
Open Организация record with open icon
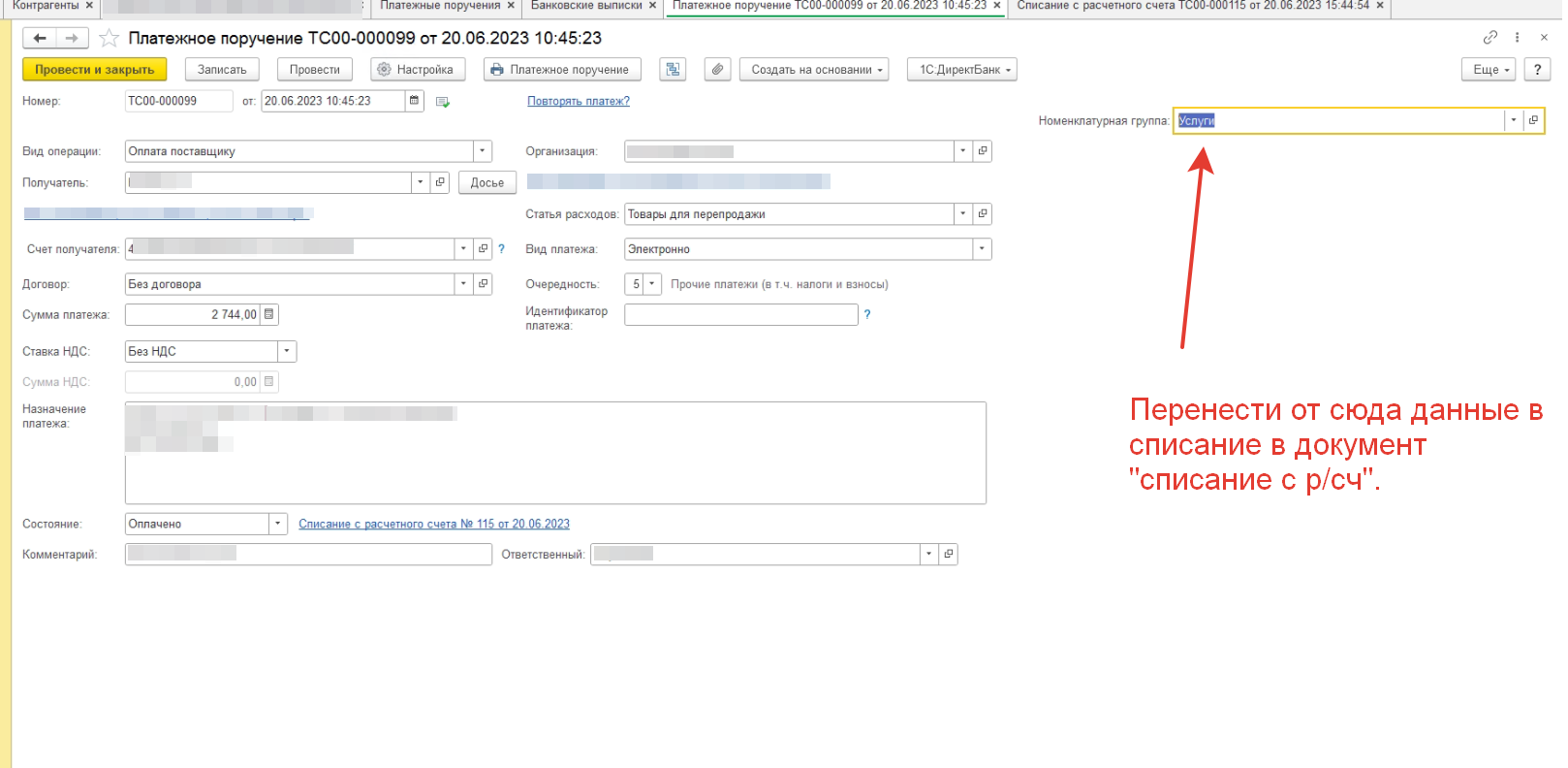983,151
